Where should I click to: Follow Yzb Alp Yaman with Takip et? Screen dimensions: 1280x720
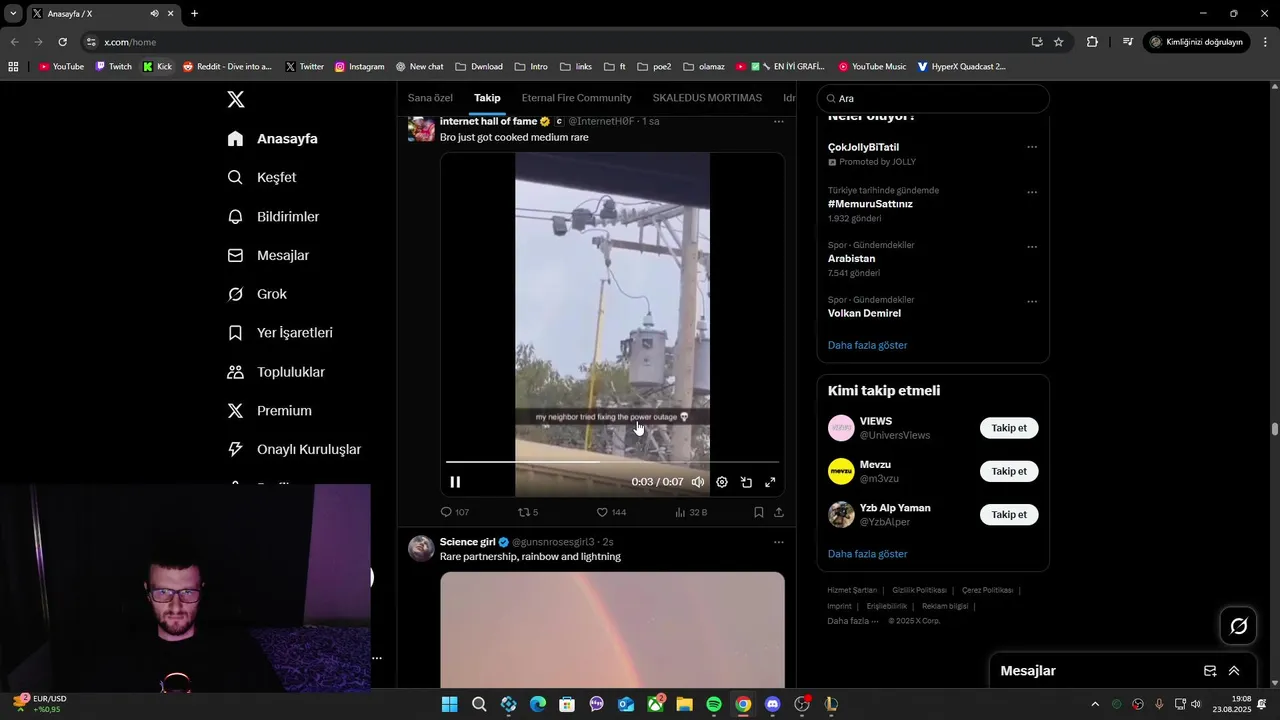pos(1009,514)
